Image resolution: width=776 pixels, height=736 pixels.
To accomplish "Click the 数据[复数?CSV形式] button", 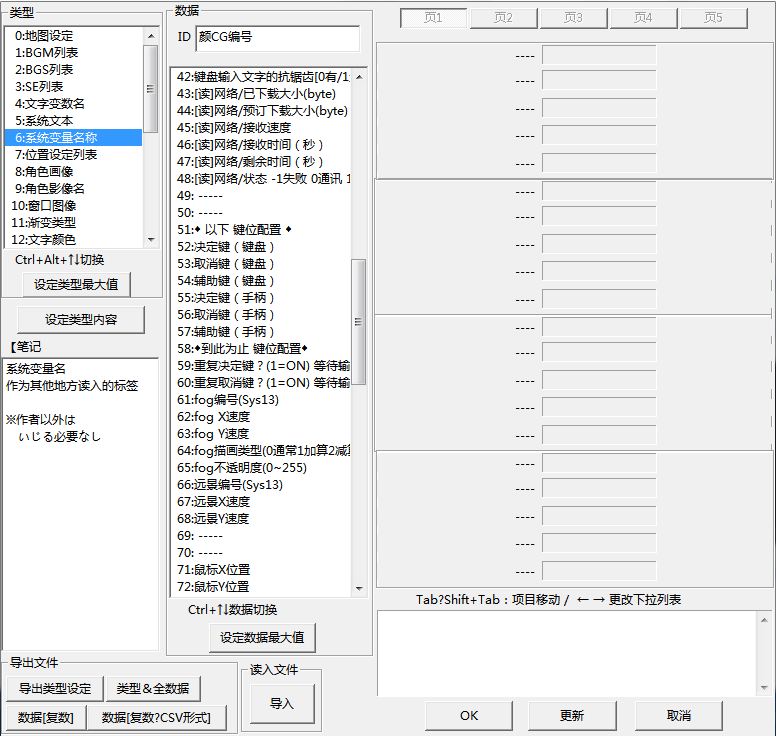I will [156, 718].
